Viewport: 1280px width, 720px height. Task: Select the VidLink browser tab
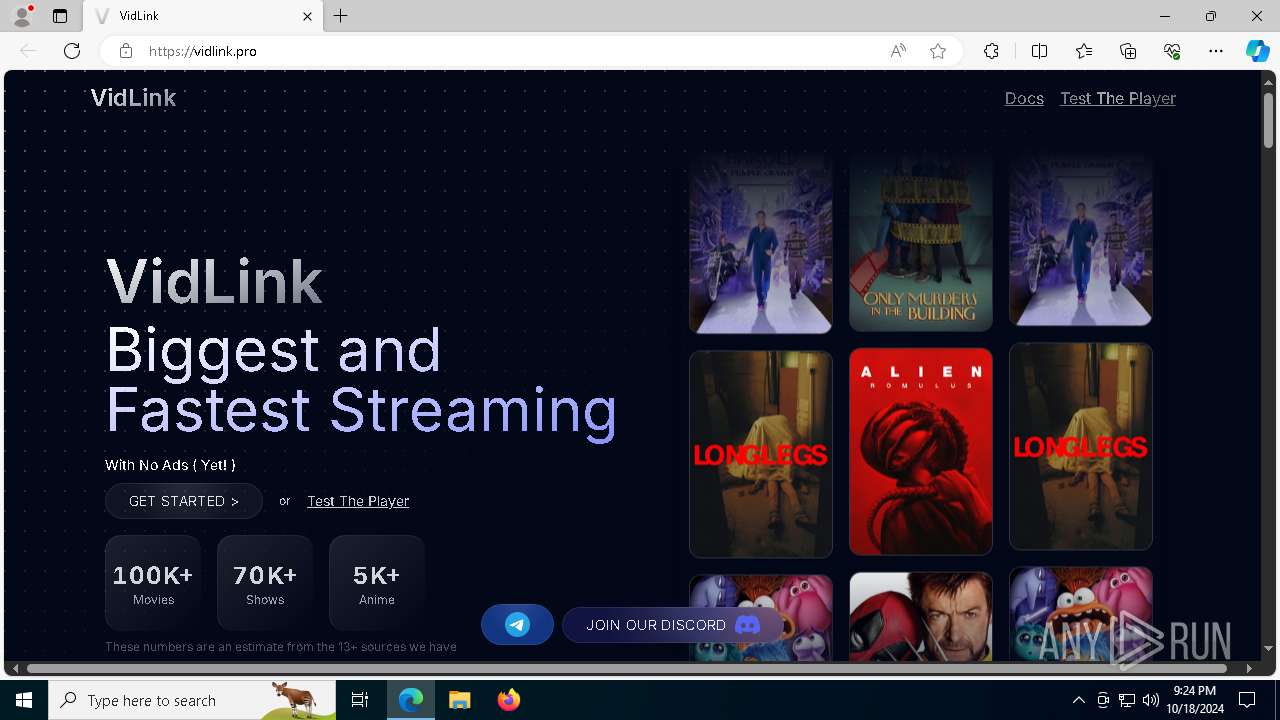point(202,16)
